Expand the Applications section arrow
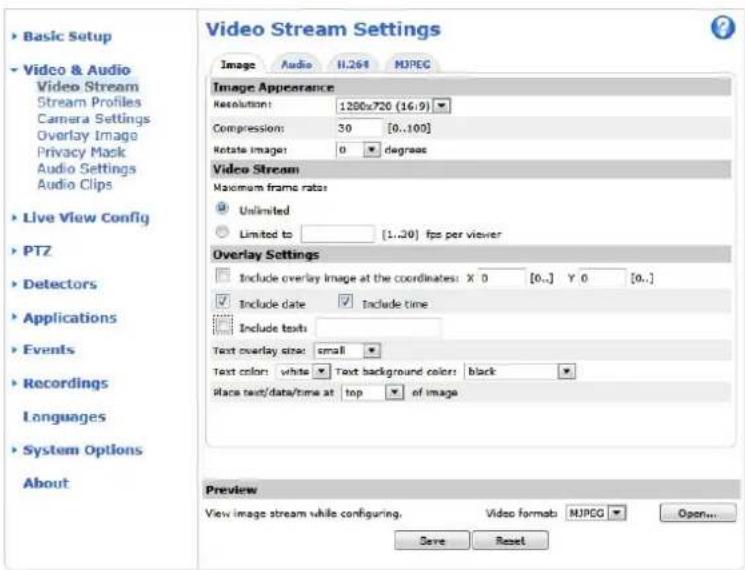745x570 pixels. tap(15, 317)
